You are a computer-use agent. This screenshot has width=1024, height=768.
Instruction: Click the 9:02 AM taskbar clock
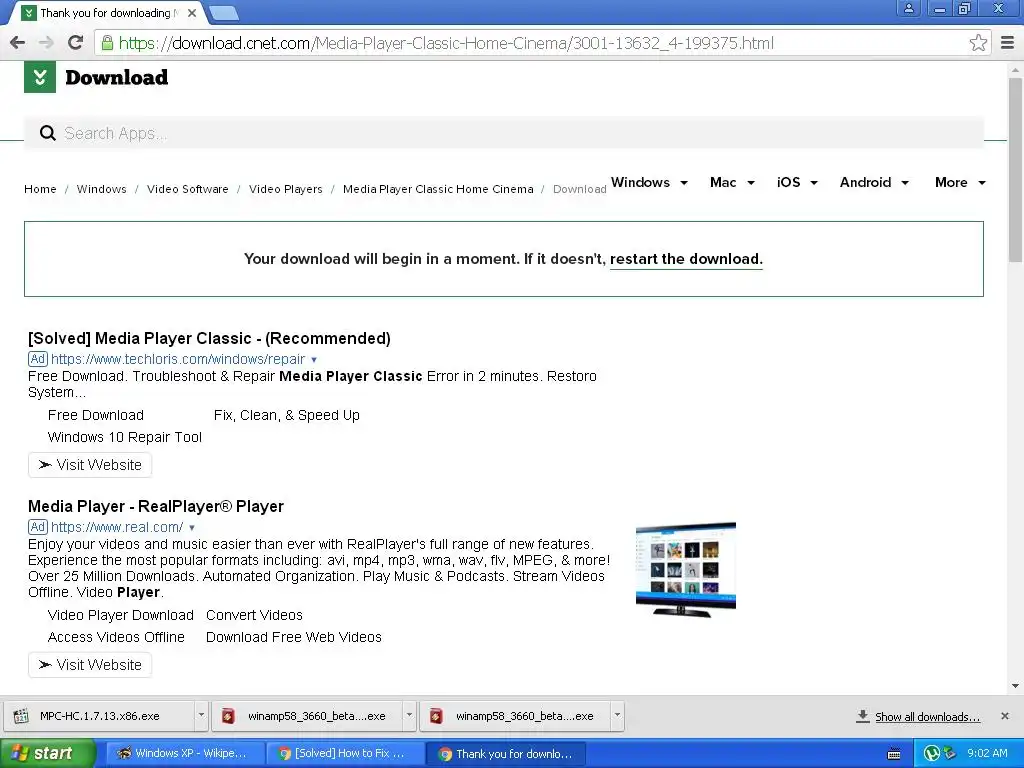click(987, 753)
